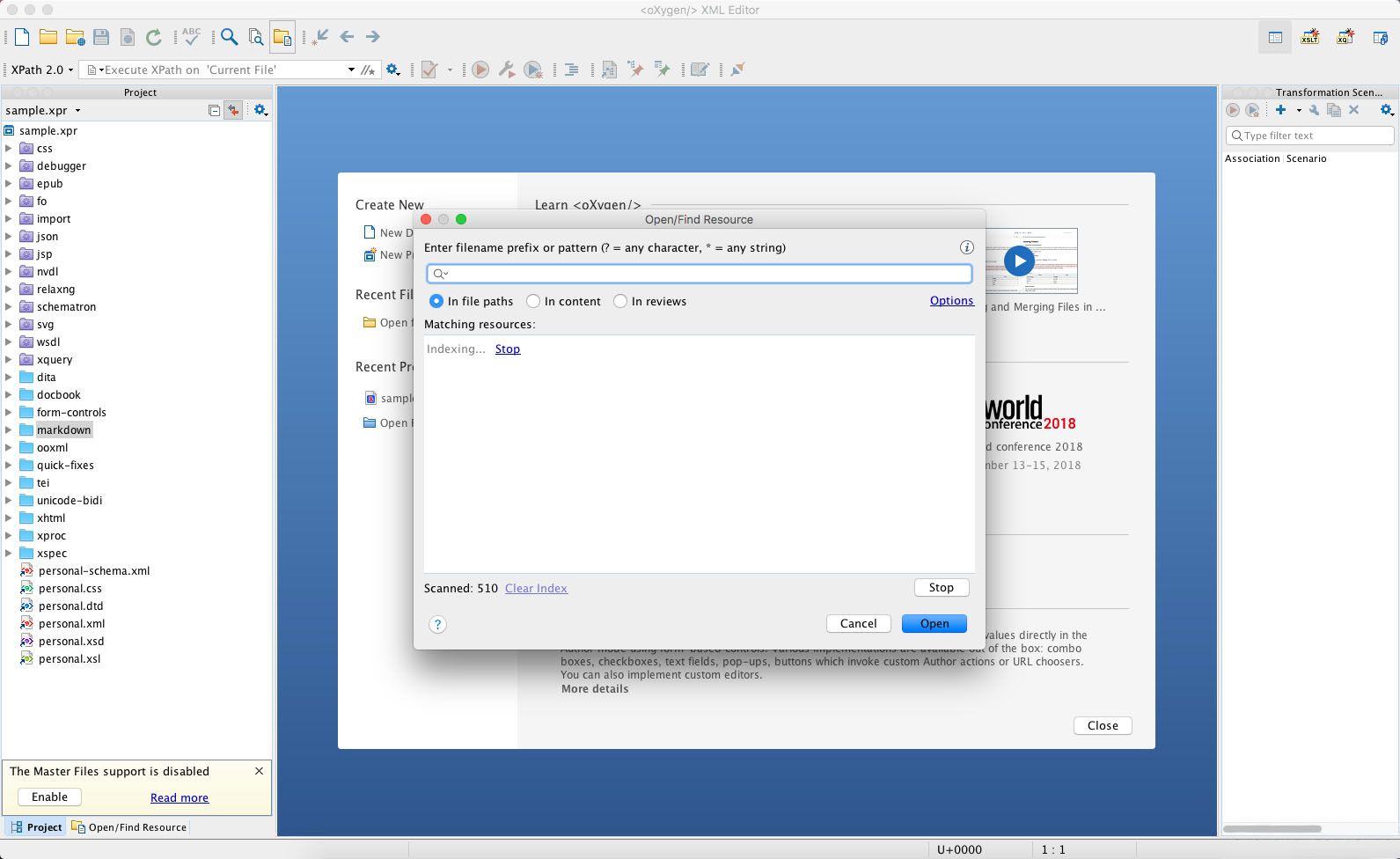Click the Open/Find Resource toolbar icon

point(282,37)
